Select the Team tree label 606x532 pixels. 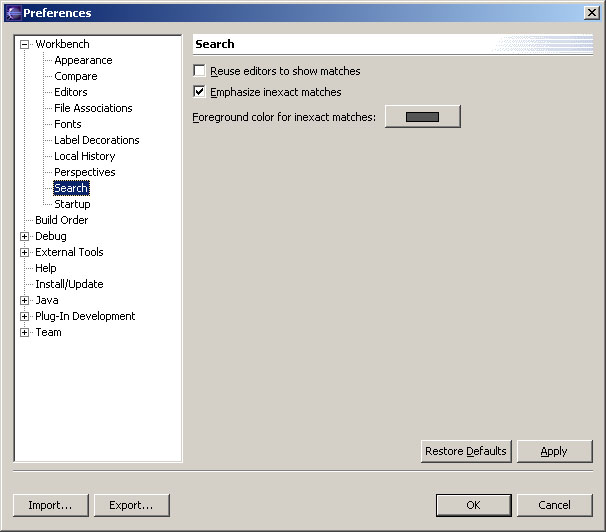pyautogui.click(x=48, y=332)
